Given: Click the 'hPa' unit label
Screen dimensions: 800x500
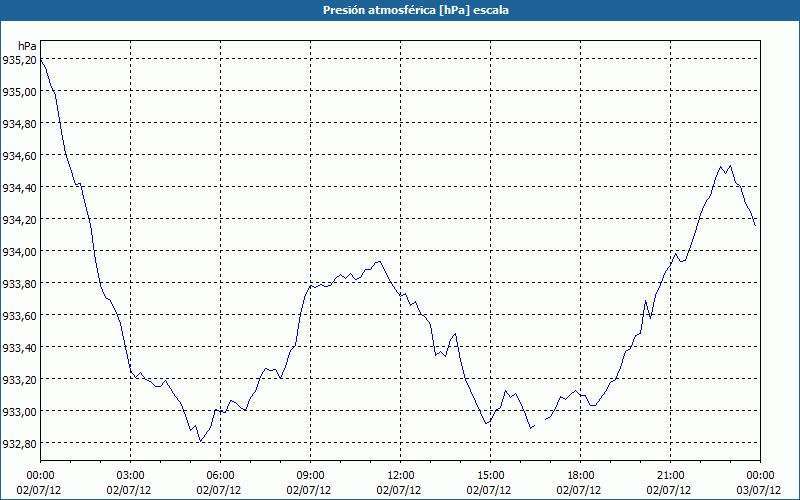Looking at the screenshot, I should [27, 46].
